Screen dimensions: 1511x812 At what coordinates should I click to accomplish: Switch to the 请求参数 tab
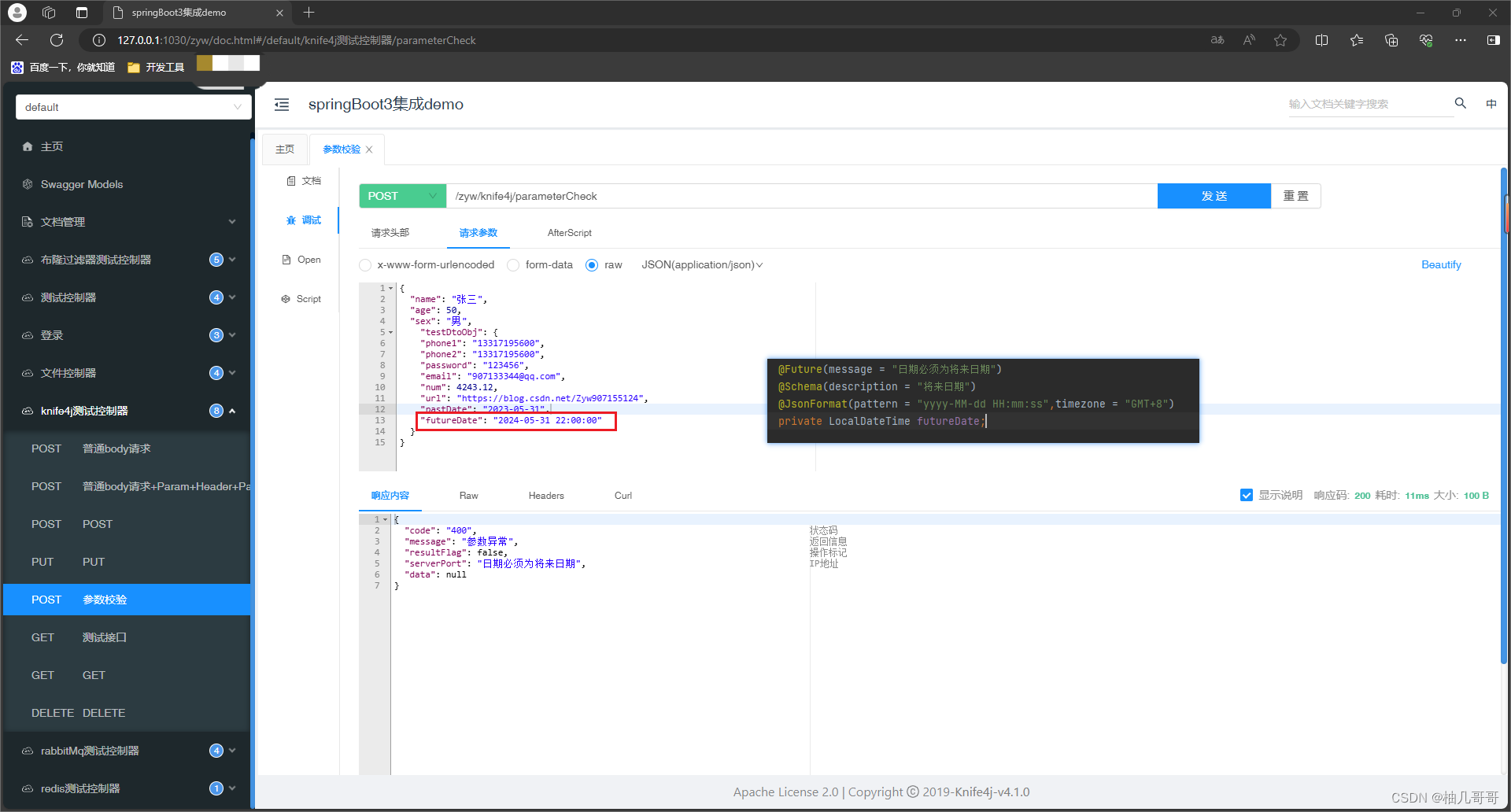[x=478, y=233]
